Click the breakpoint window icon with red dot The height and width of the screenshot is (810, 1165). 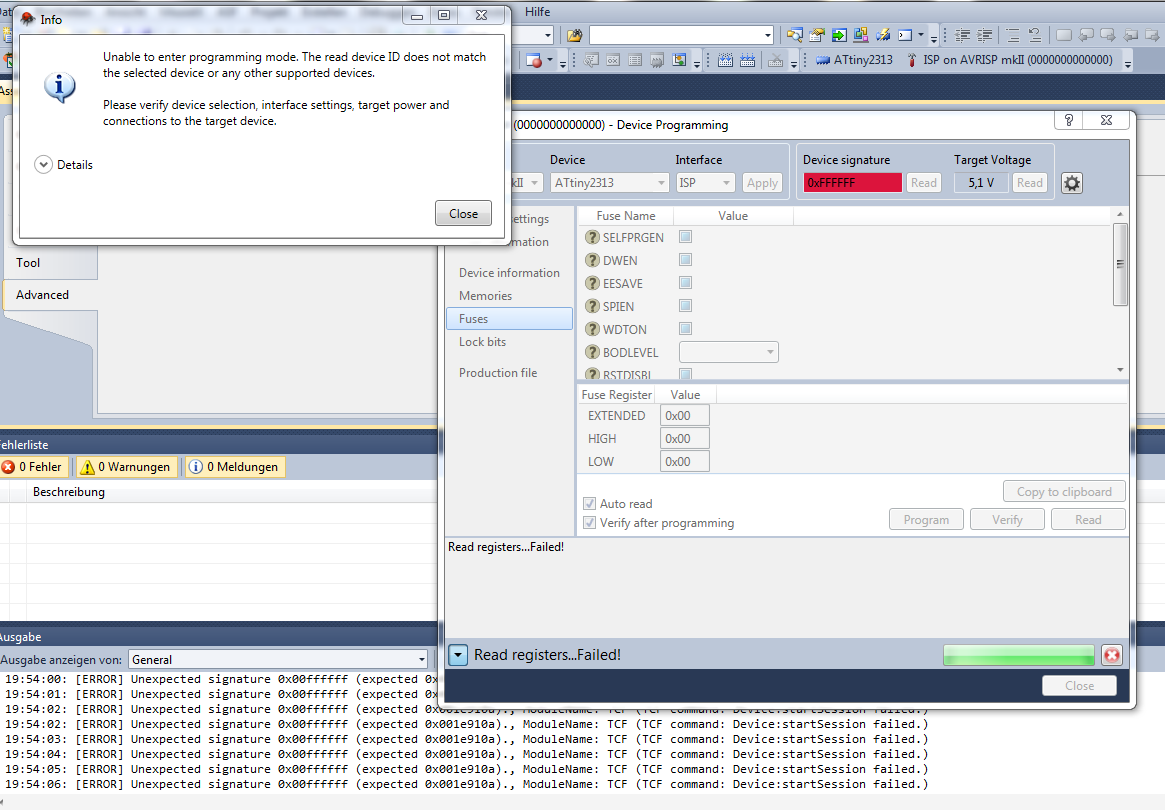[533, 60]
